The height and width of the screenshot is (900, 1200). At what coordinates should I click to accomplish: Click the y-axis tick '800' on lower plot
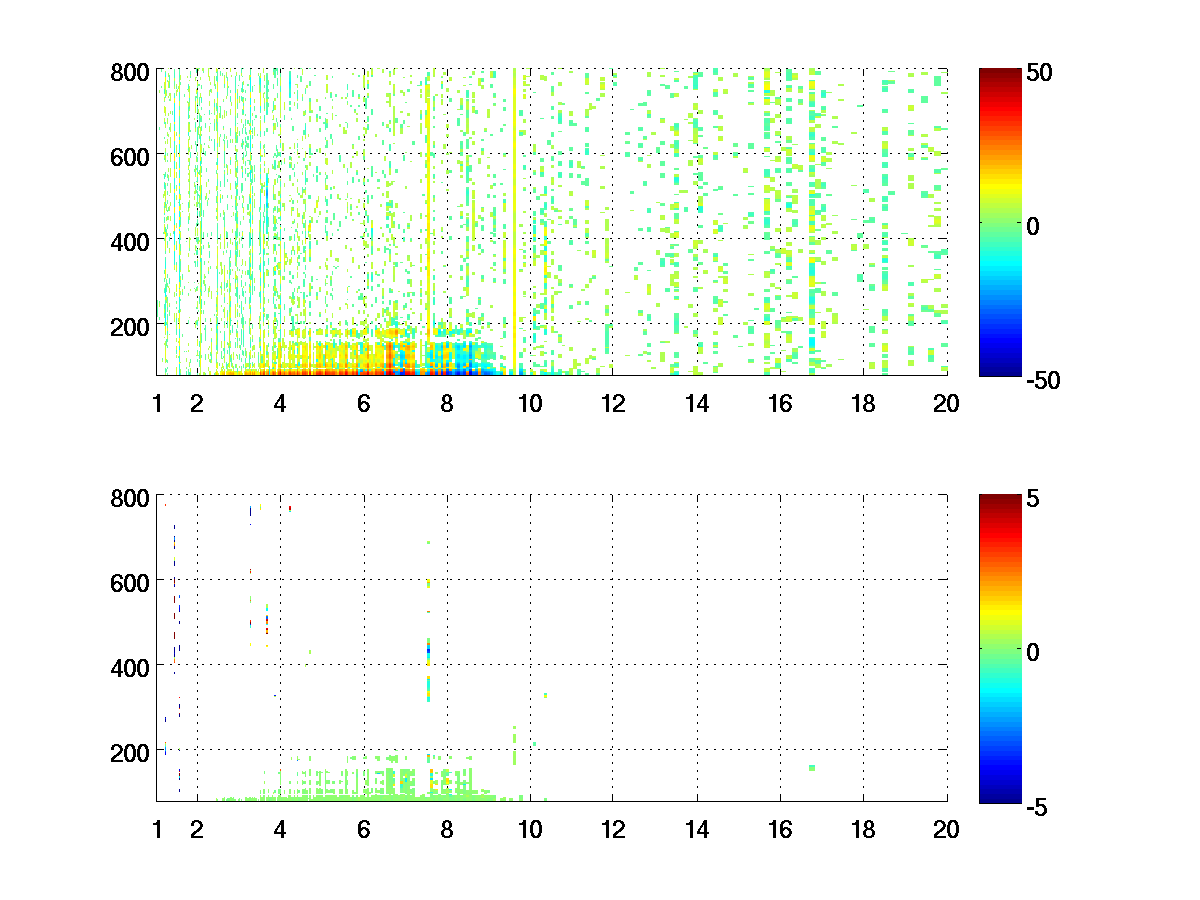tap(130, 497)
